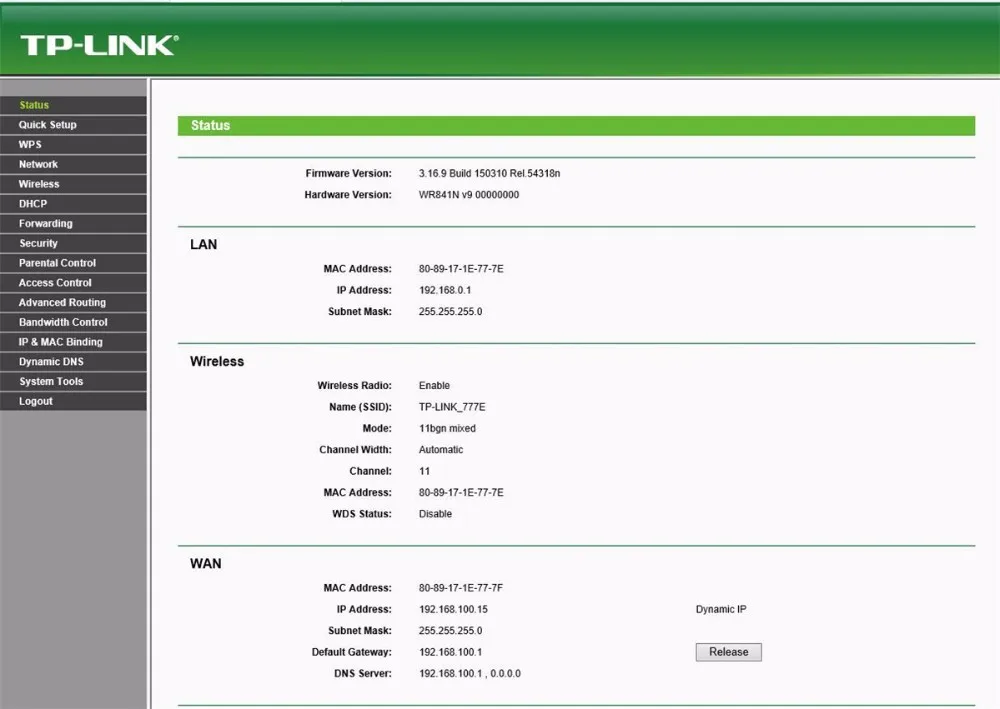Click the green Status page header
The height and width of the screenshot is (709, 1000).
point(576,126)
